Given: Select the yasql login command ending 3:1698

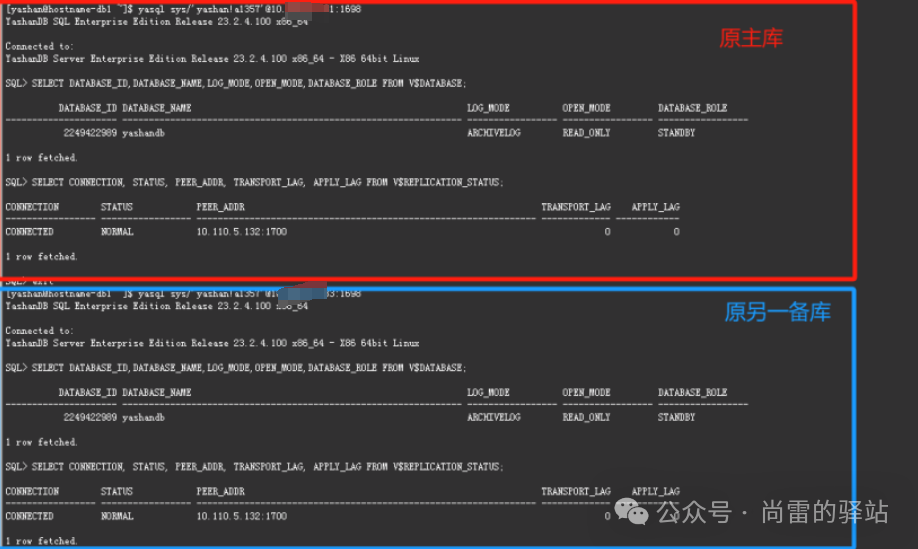Looking at the screenshot, I should tap(249, 294).
